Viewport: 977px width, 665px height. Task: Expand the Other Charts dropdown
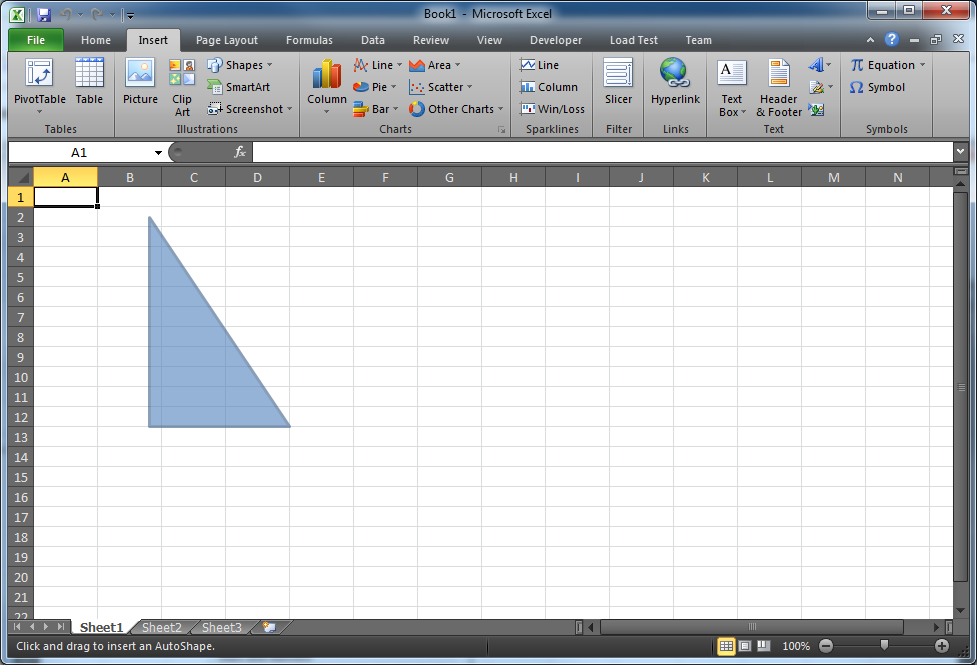tap(456, 109)
